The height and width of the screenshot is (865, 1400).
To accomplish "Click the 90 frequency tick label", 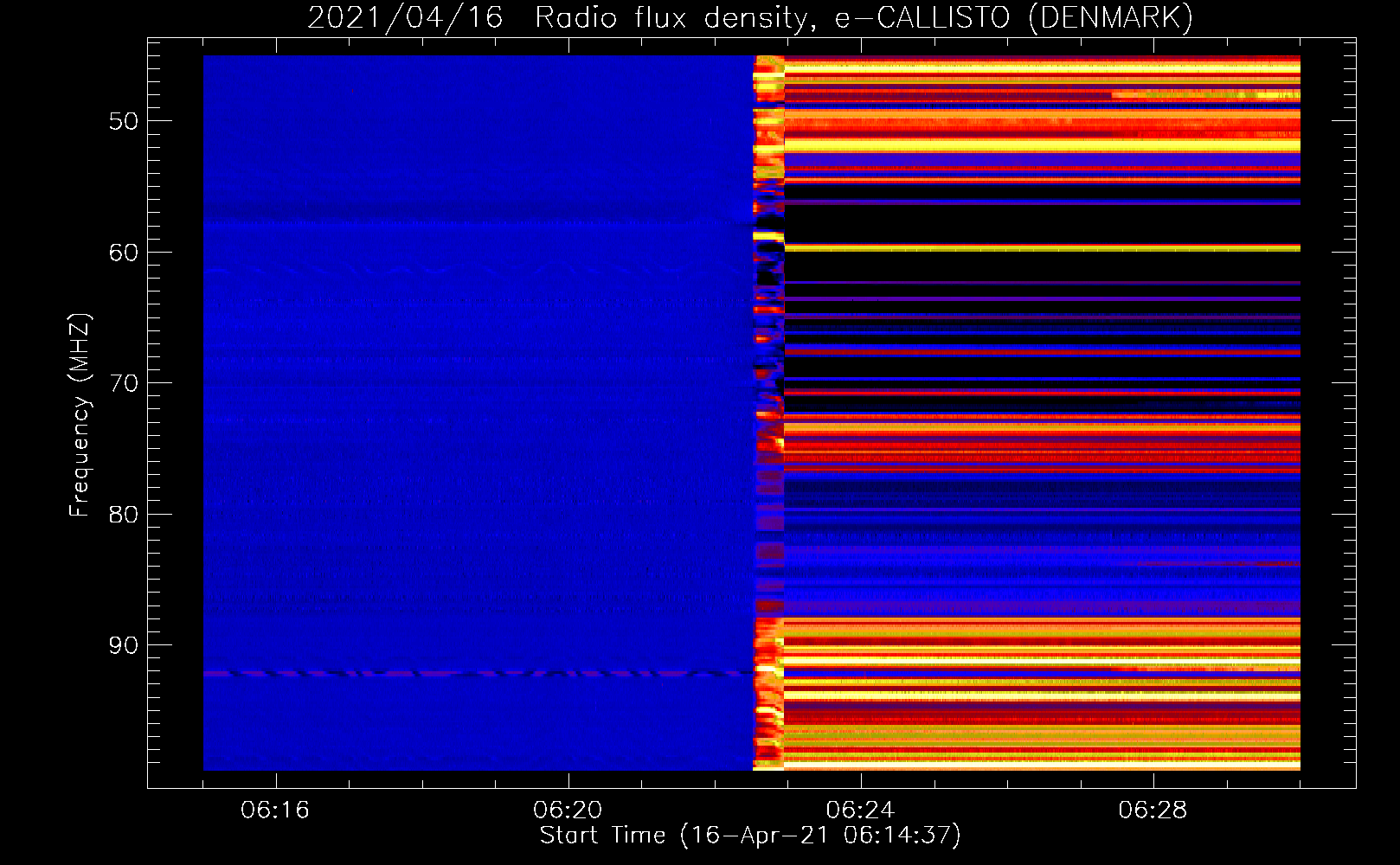I will [124, 645].
